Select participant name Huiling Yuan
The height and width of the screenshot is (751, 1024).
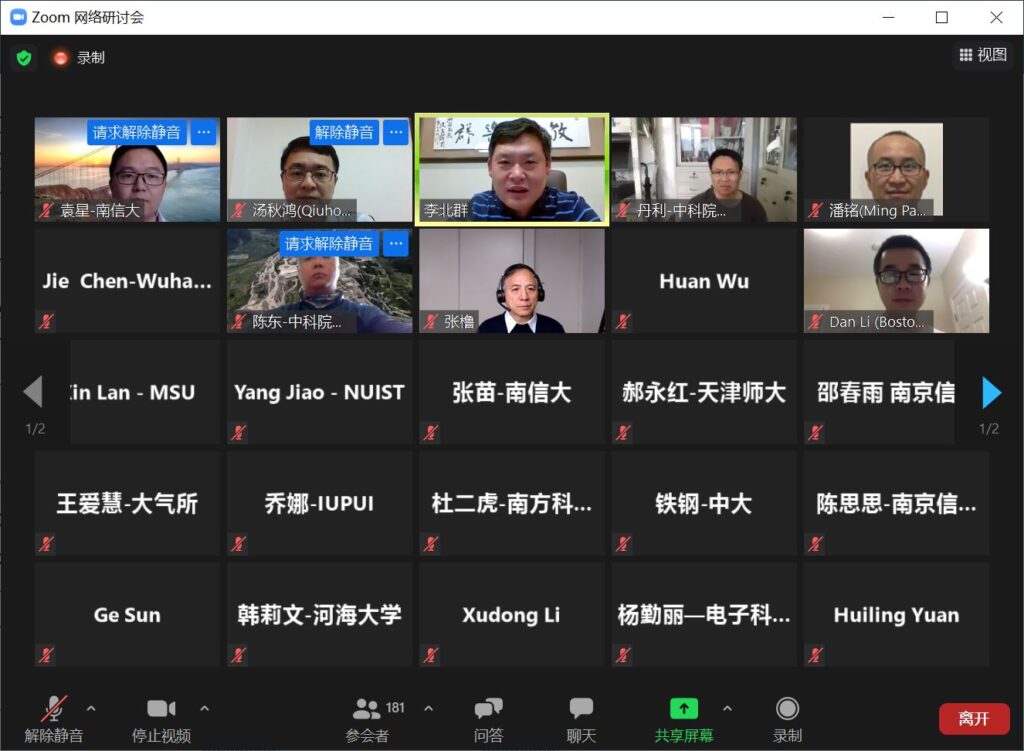pos(897,615)
